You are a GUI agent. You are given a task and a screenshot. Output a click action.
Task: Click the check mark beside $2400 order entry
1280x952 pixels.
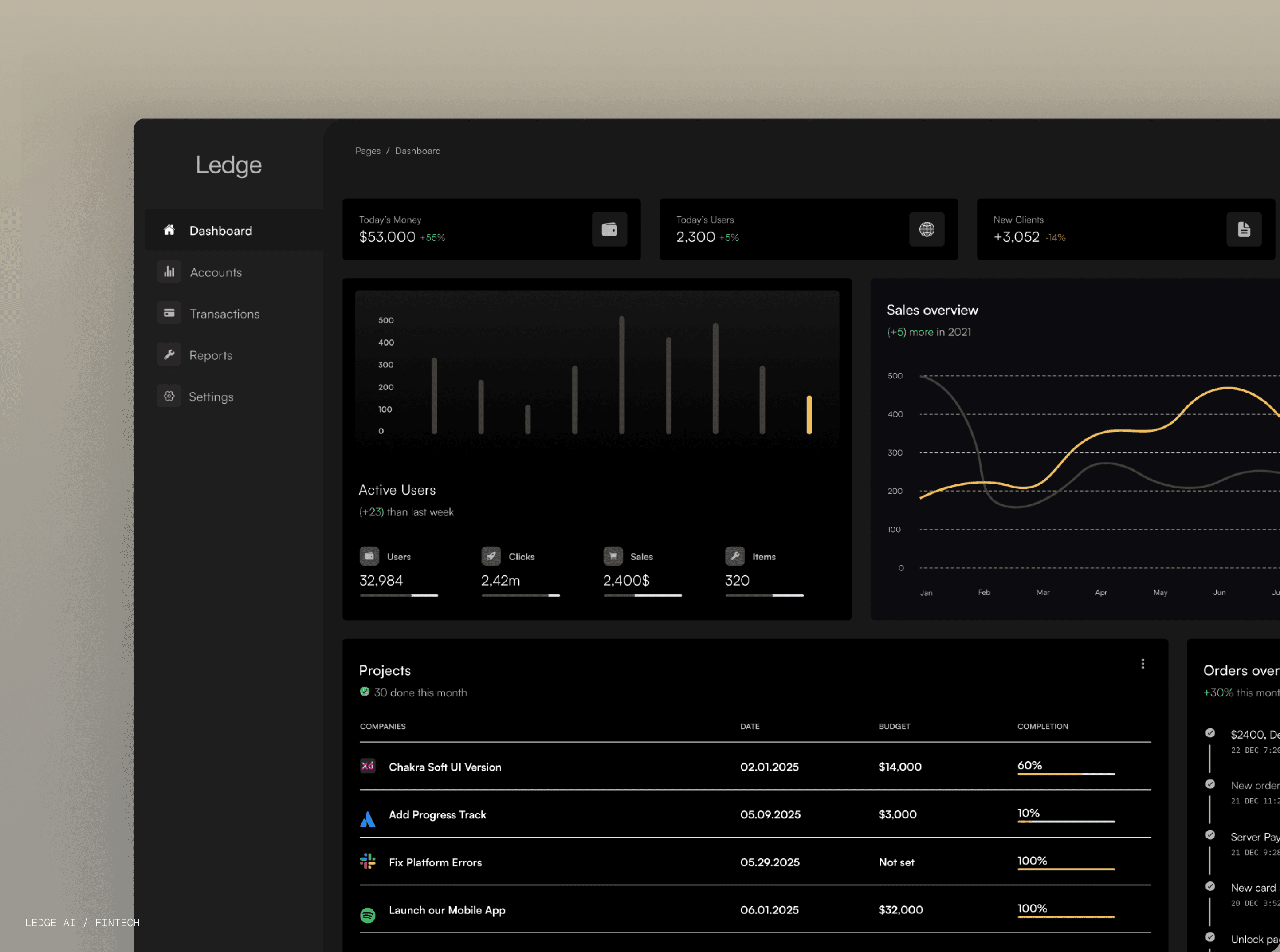coord(1210,733)
